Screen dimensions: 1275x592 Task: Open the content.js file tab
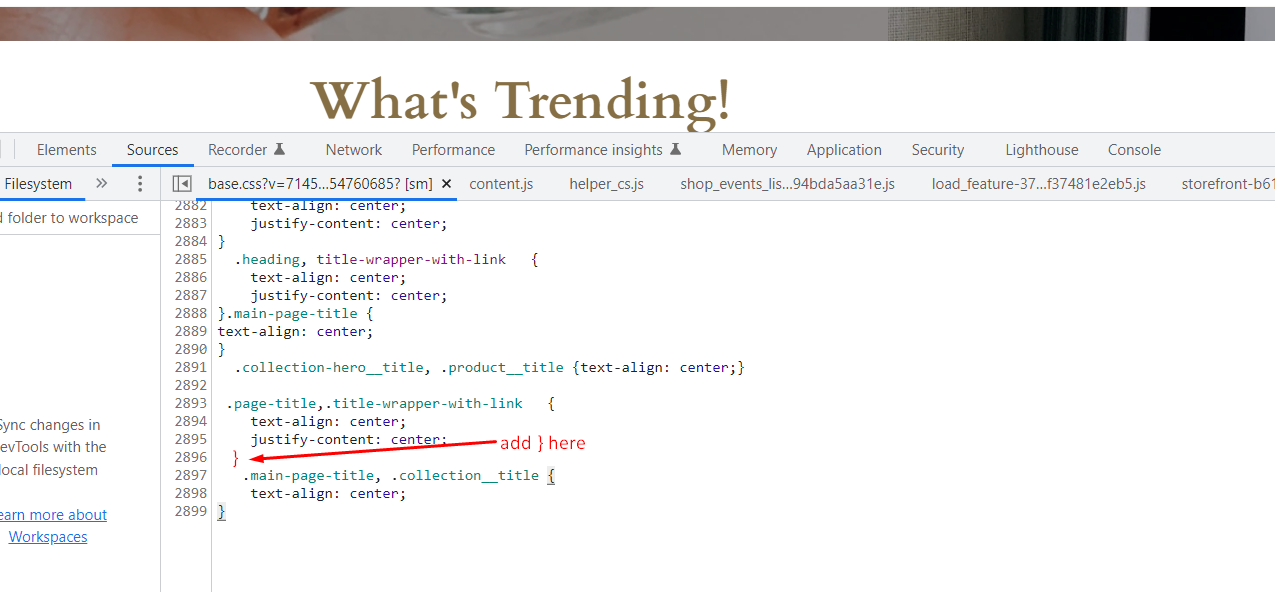click(501, 184)
